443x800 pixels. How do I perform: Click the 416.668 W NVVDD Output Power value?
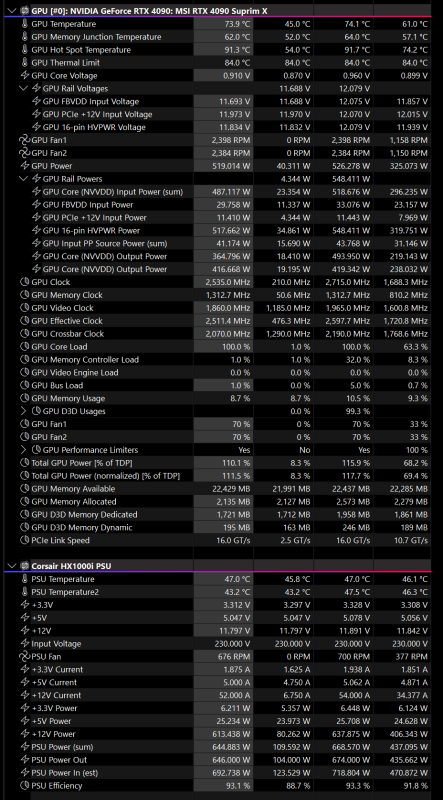click(x=231, y=269)
